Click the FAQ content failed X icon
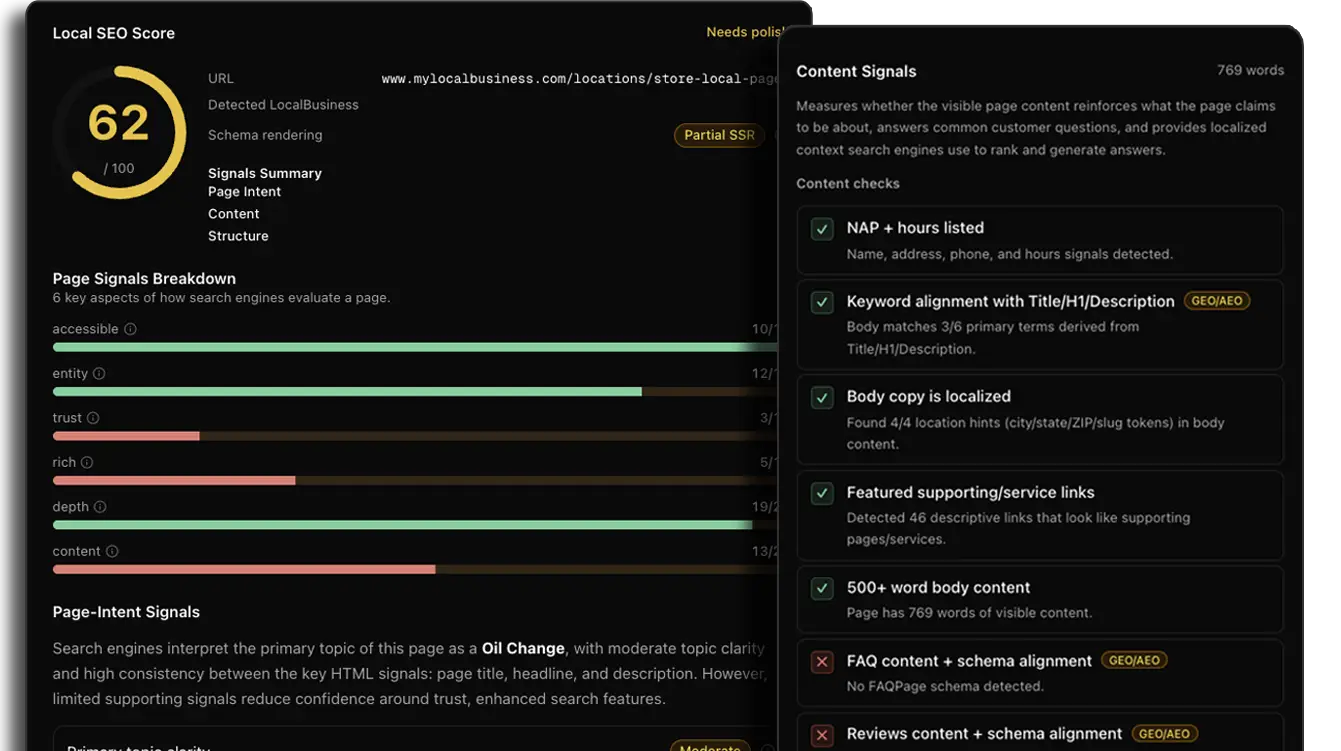1341x751 pixels. (x=822, y=662)
